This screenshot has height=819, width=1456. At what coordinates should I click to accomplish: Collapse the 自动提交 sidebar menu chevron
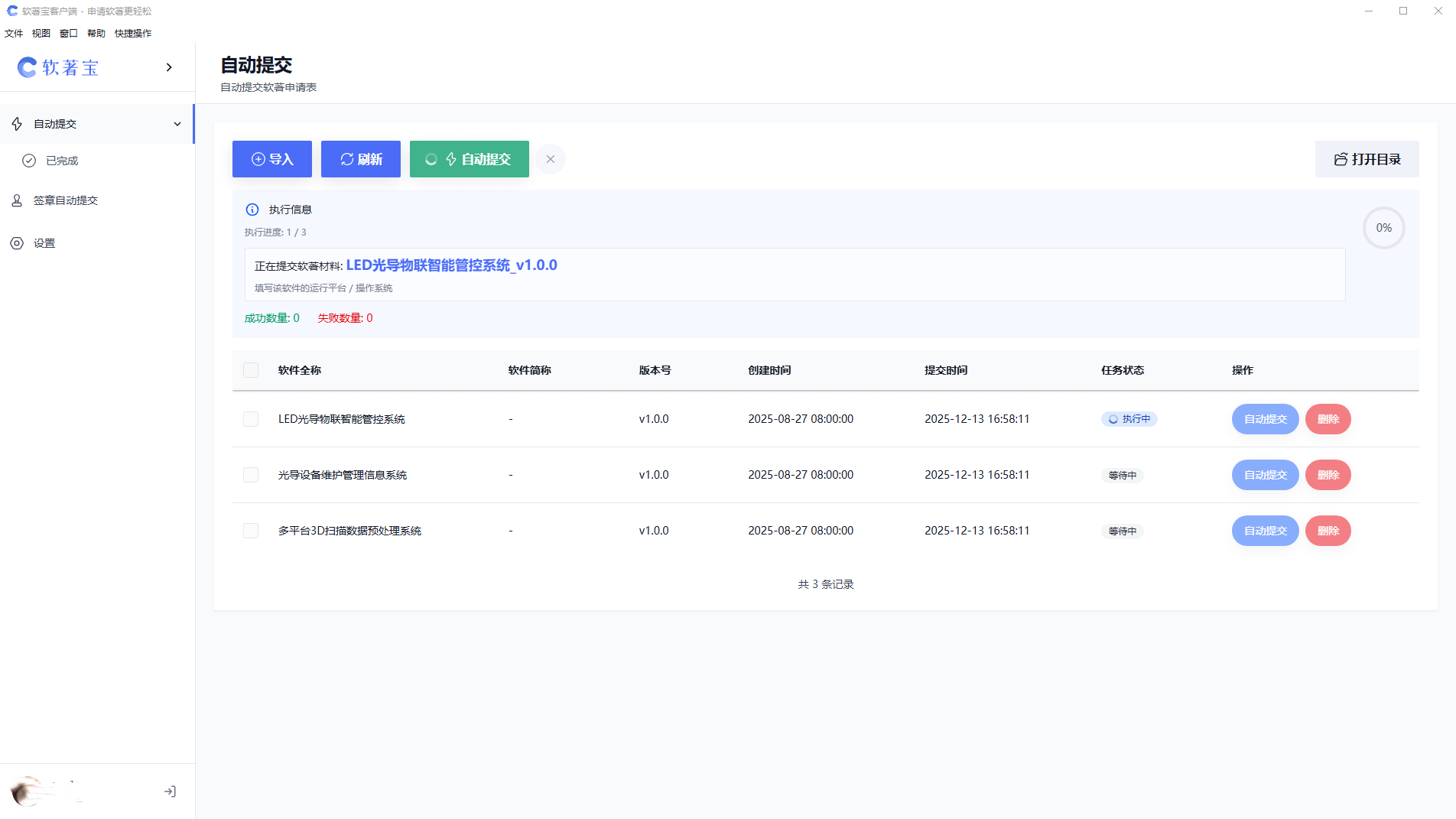coord(177,124)
